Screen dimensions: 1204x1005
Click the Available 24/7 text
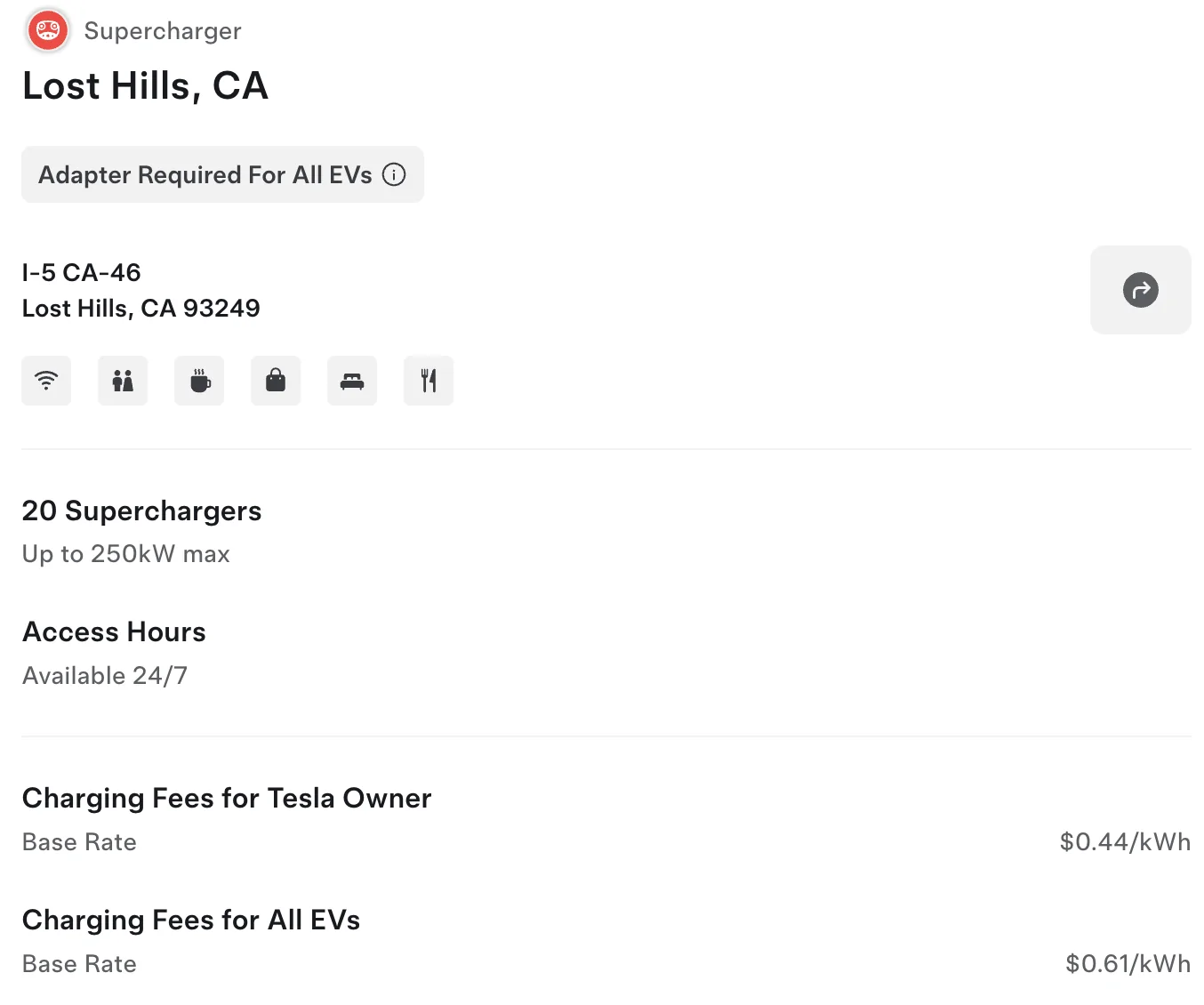click(105, 676)
